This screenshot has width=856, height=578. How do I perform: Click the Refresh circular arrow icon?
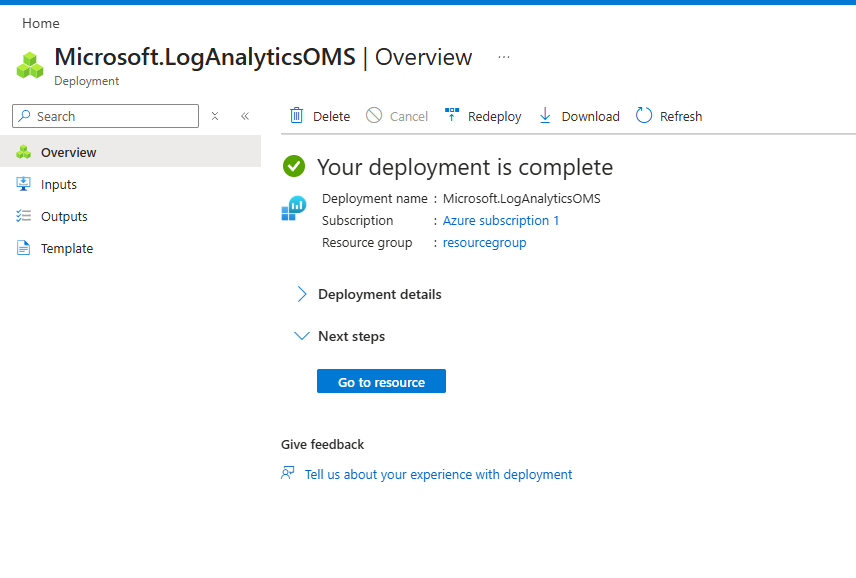point(644,116)
